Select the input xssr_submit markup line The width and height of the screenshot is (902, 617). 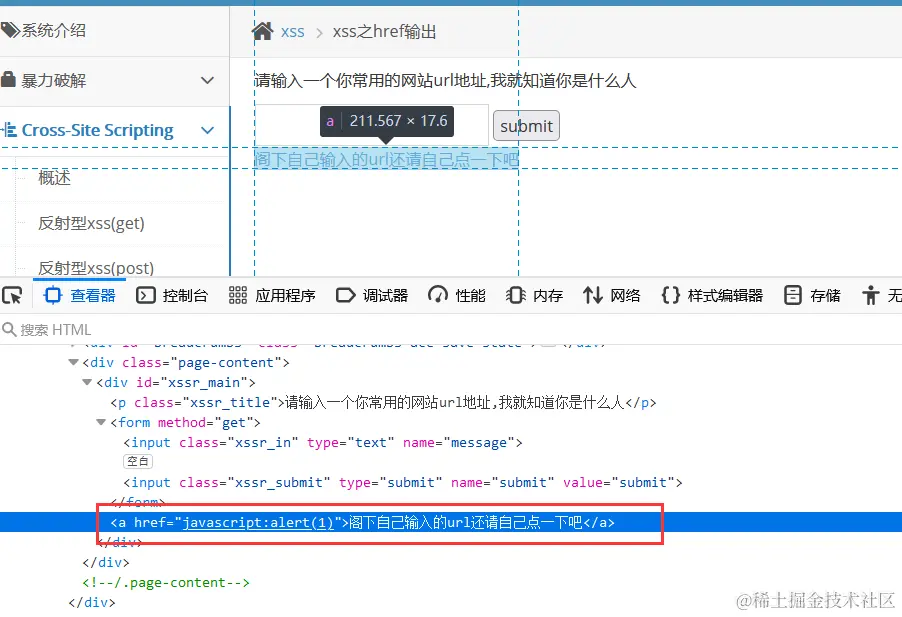point(403,482)
